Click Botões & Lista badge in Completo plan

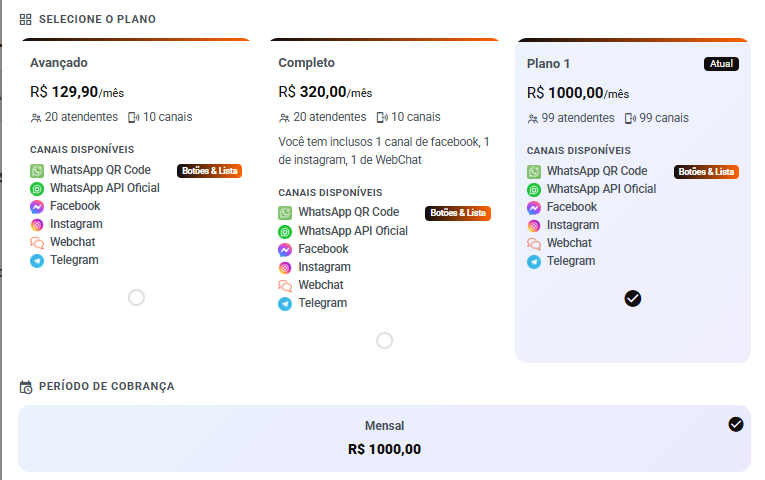click(x=458, y=213)
